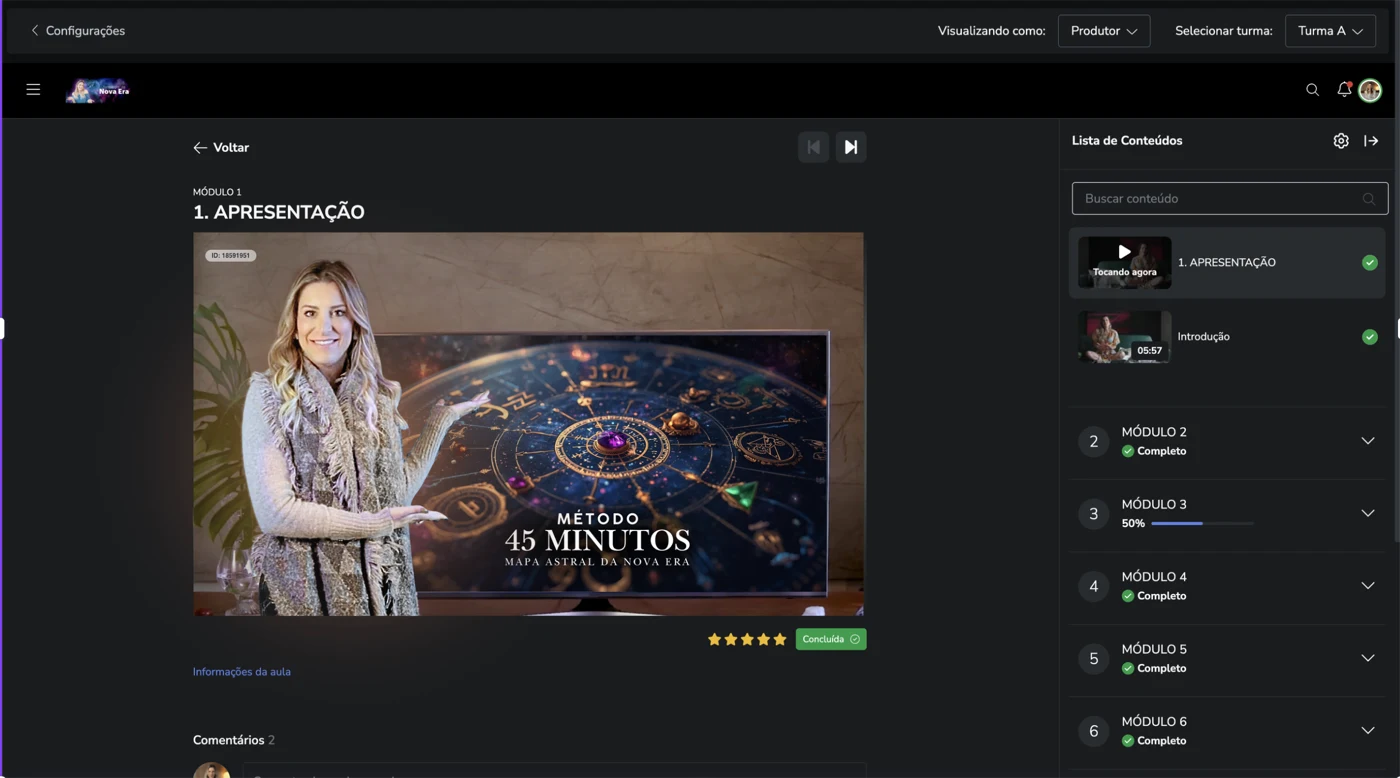Mark lesson as Concluída with green button
Screen dimensions: 1400x778
pyautogui.click(x=830, y=639)
